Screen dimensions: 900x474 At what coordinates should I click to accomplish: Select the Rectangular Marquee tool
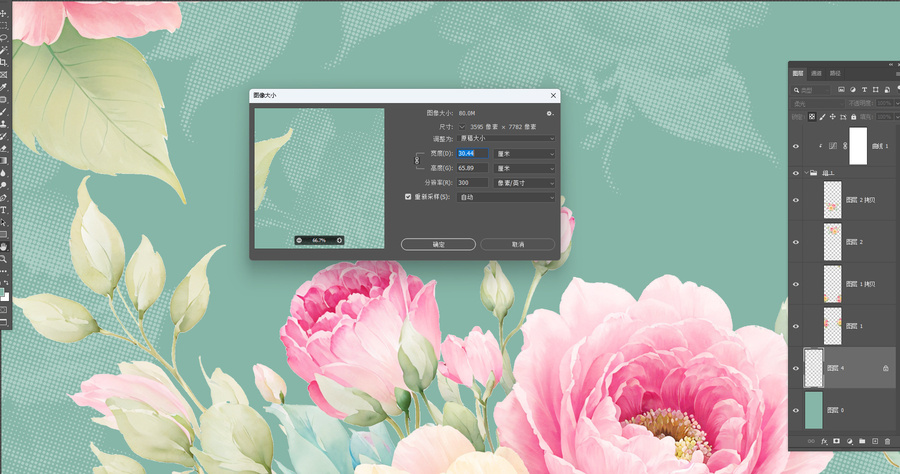coord(3,26)
